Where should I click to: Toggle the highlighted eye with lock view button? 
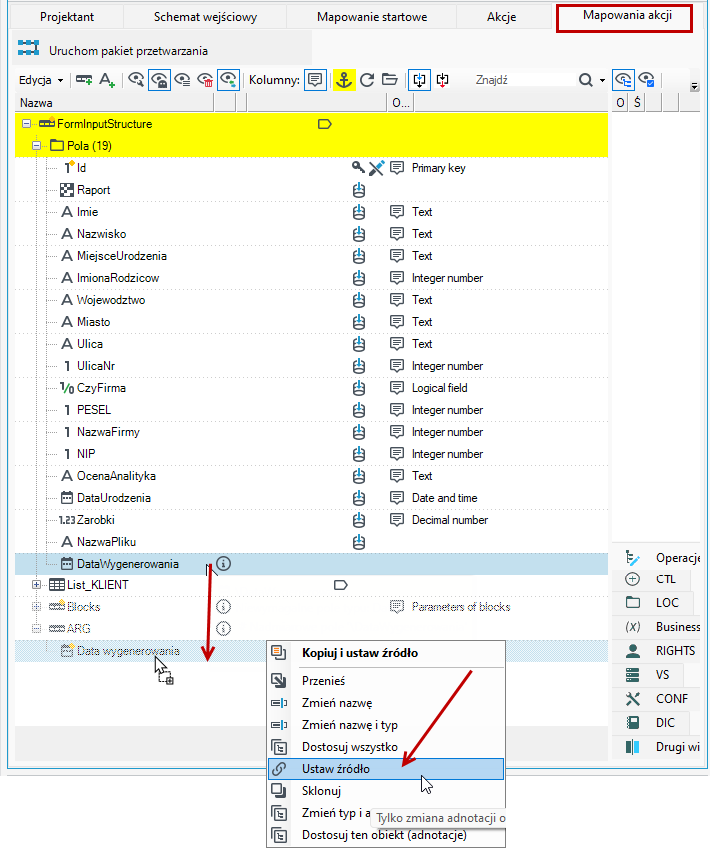159,80
